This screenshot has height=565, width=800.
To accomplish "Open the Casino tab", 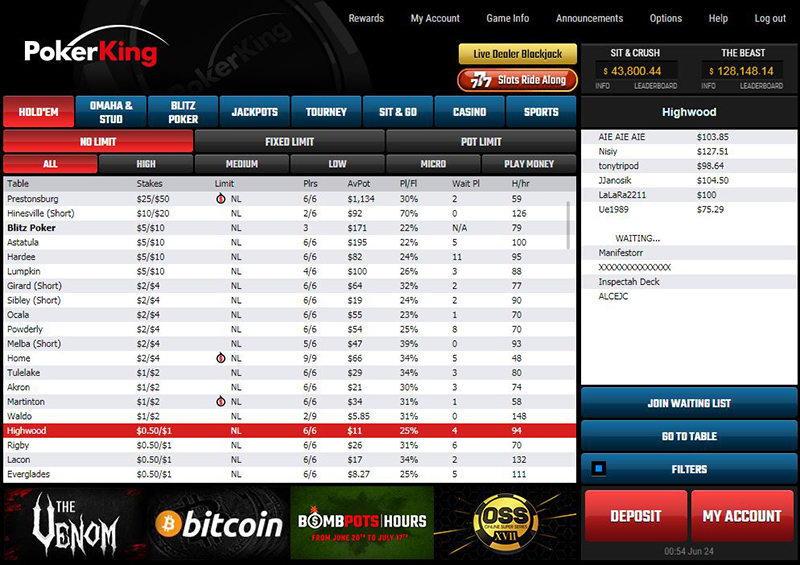I will [x=469, y=112].
